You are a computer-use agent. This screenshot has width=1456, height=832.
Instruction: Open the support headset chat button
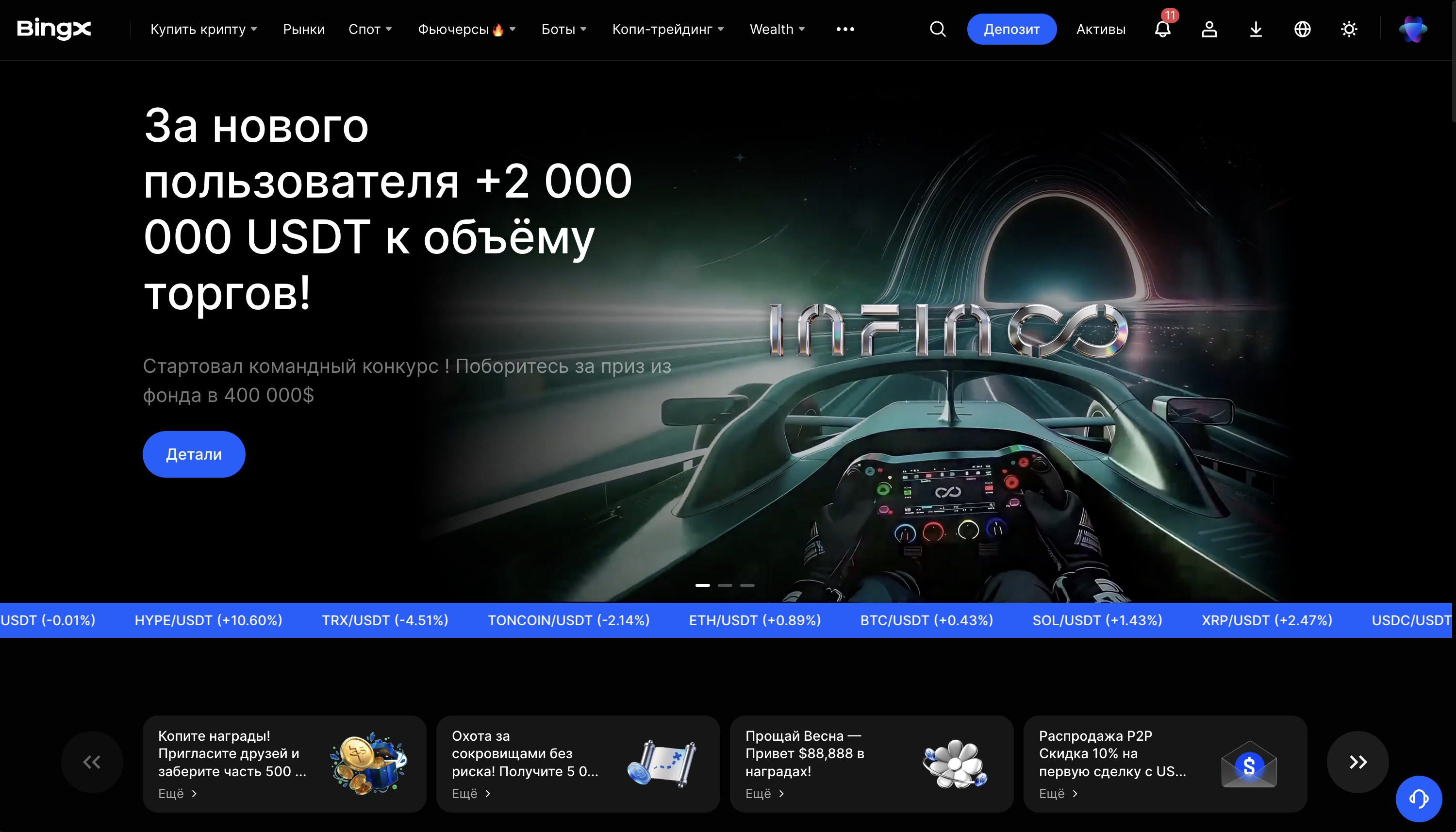(1419, 799)
